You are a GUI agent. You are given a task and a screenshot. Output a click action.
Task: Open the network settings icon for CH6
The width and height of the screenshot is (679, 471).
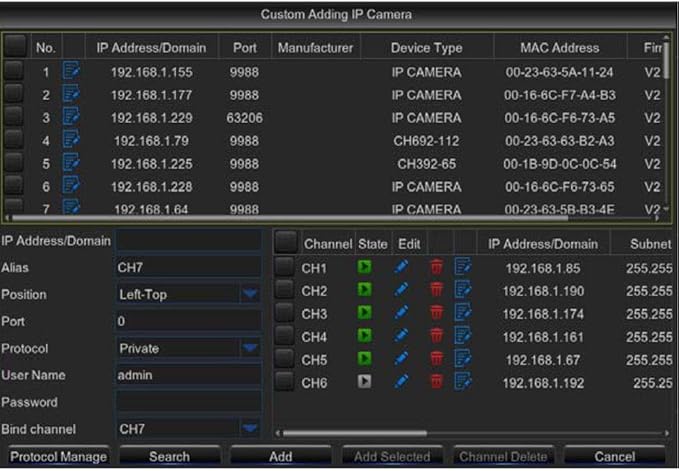coord(463,381)
